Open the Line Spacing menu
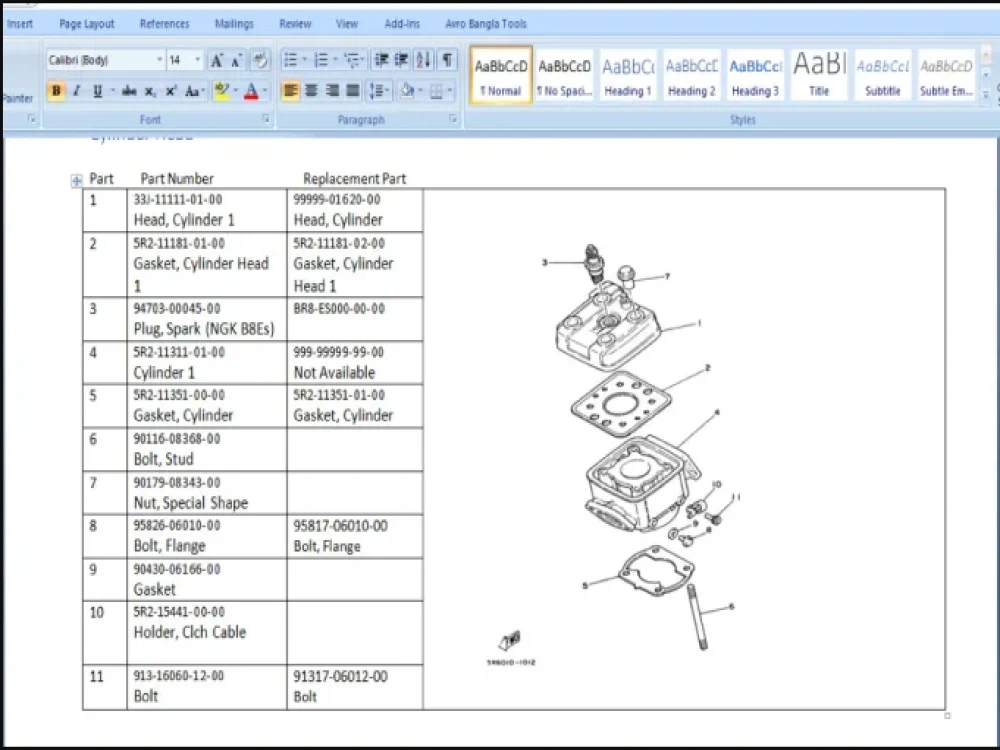The image size is (1000, 750). (379, 91)
